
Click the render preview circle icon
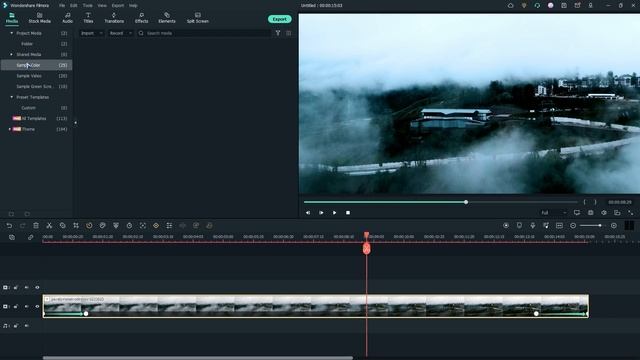click(x=506, y=225)
